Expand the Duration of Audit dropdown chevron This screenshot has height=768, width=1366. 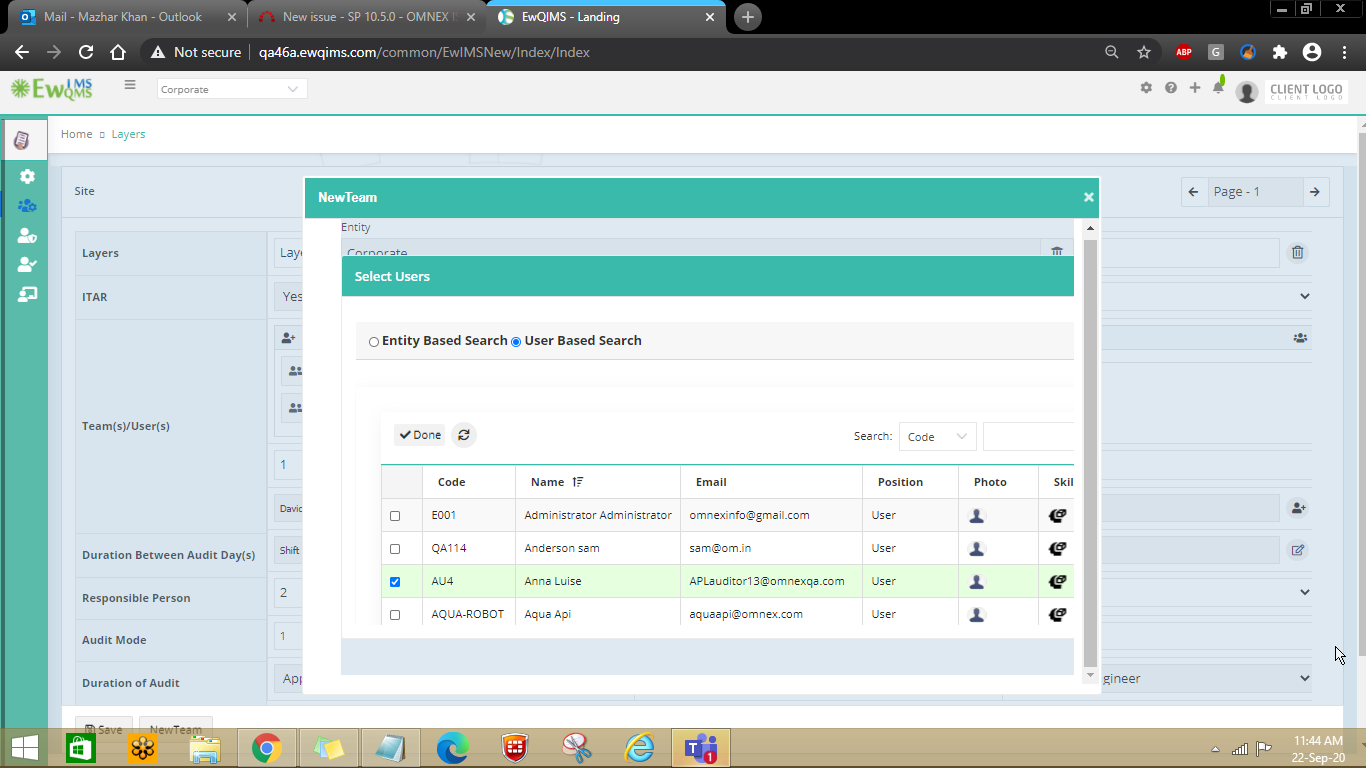(1304, 678)
